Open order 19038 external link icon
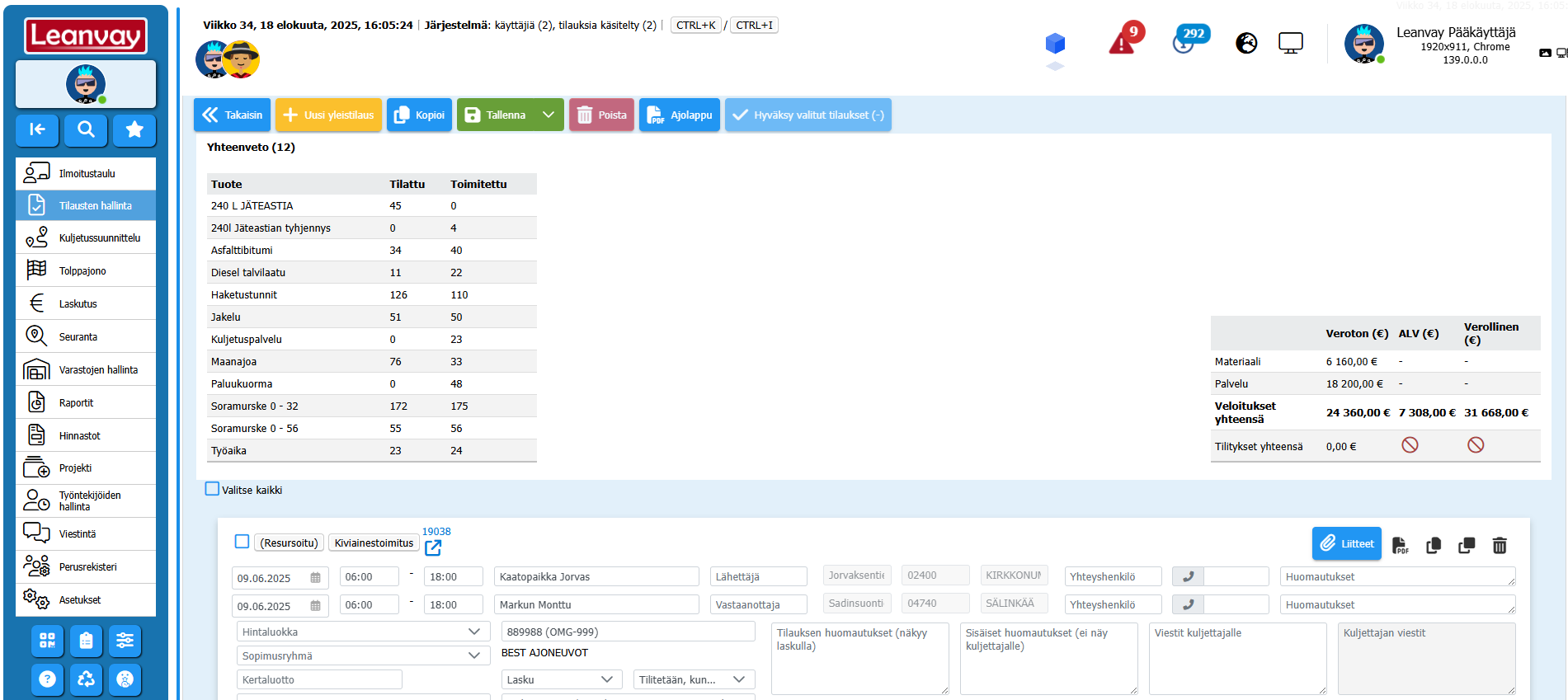The image size is (1568, 700). (433, 547)
